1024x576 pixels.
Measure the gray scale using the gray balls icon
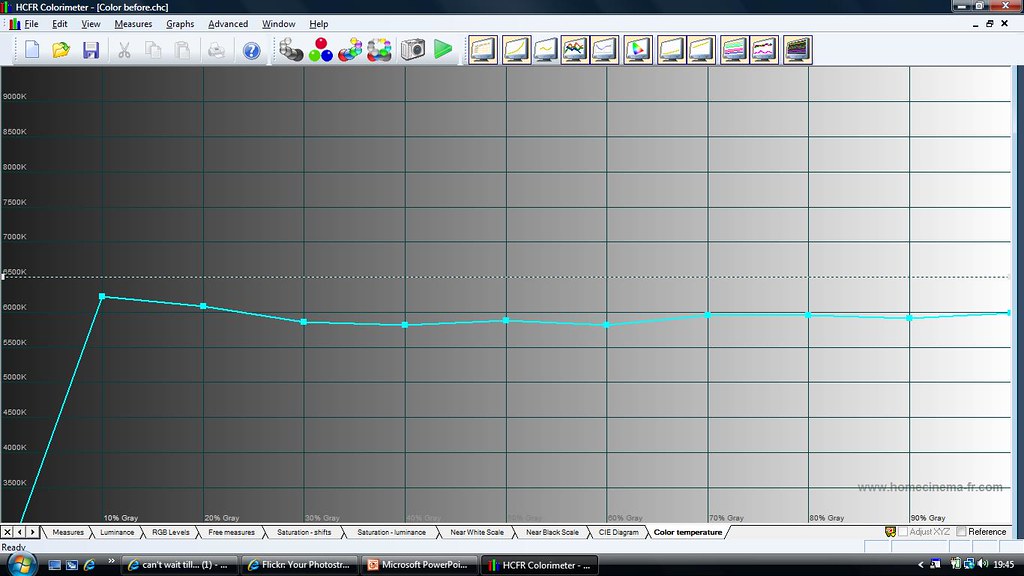point(291,49)
